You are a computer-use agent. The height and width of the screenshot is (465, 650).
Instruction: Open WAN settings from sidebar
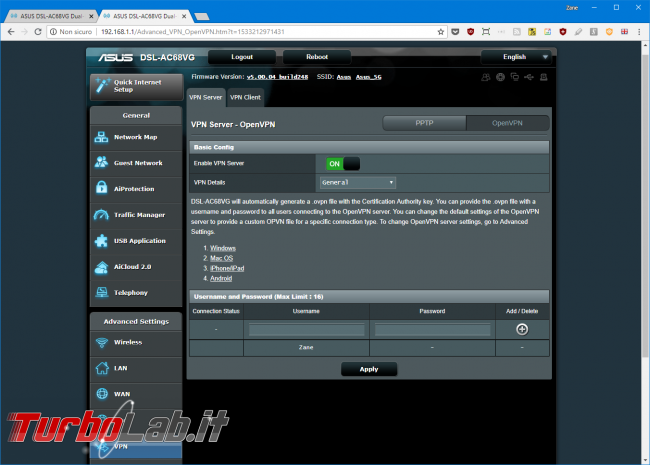[136, 394]
